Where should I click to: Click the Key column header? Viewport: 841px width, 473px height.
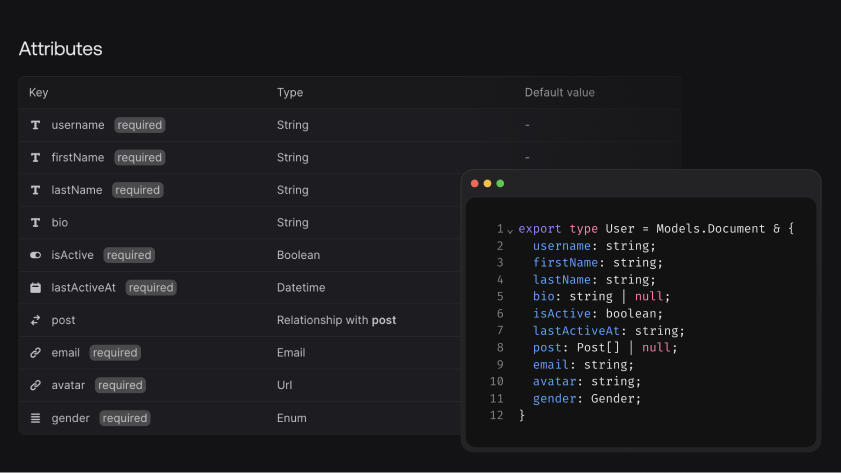[x=39, y=92]
